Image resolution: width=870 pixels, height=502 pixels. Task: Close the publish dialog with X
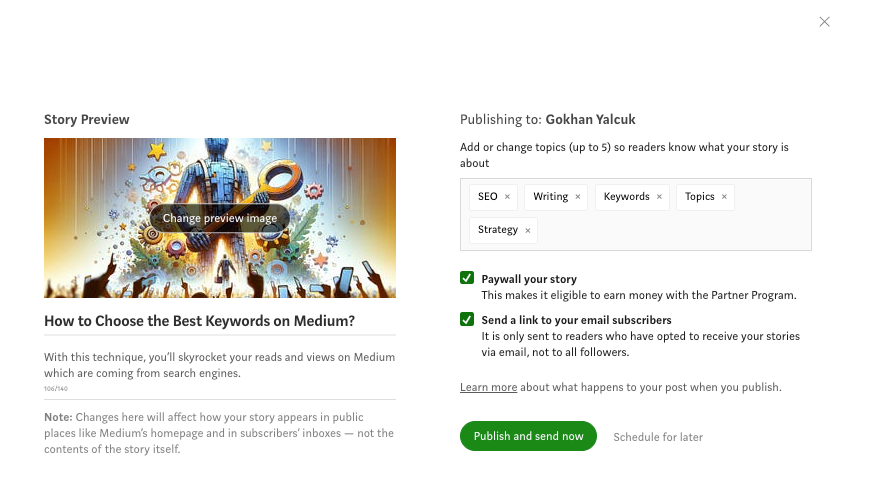pyautogui.click(x=825, y=22)
